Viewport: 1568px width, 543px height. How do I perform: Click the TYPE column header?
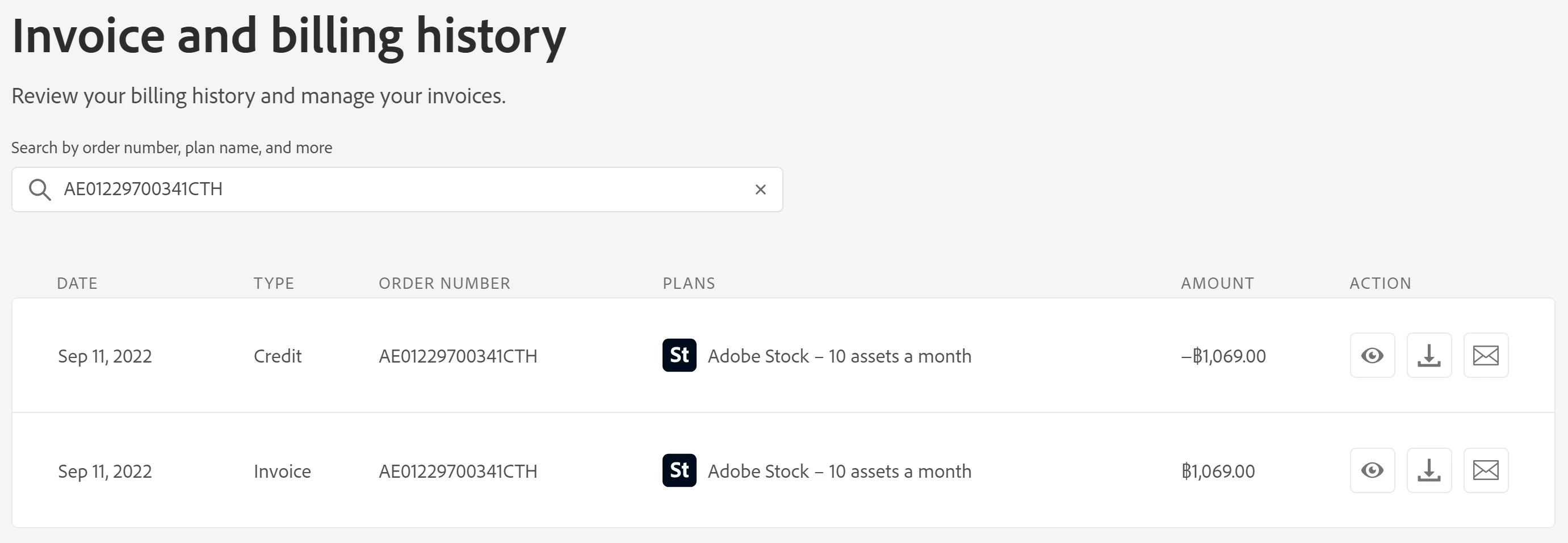coord(274,283)
